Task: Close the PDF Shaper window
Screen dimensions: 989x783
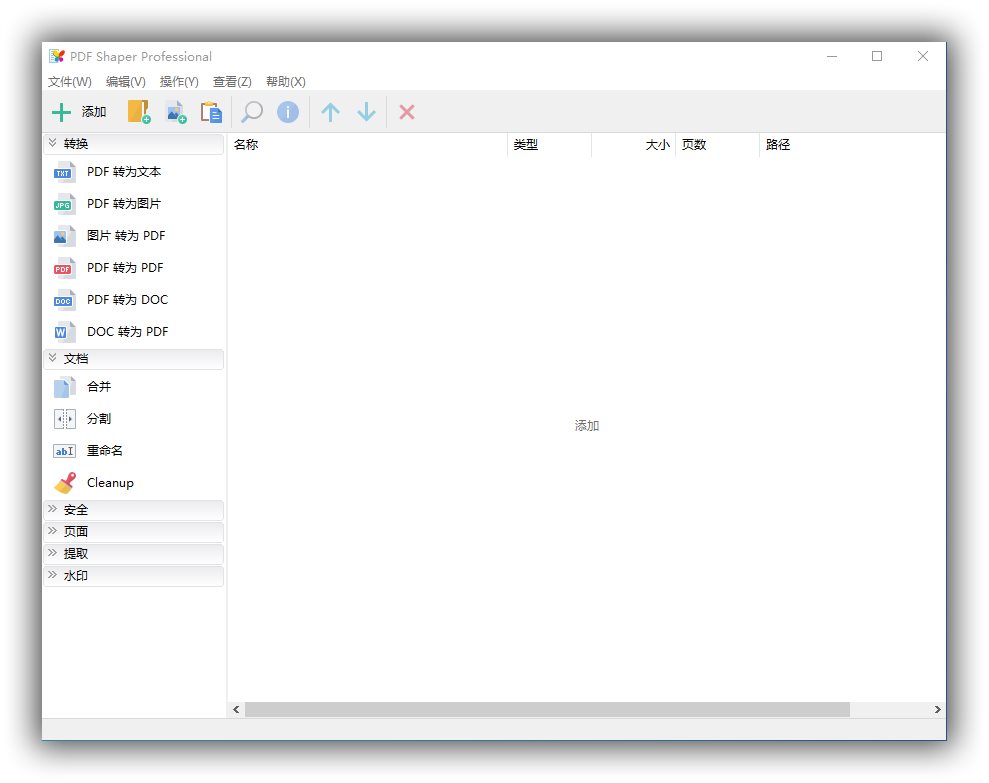Action: (x=923, y=56)
